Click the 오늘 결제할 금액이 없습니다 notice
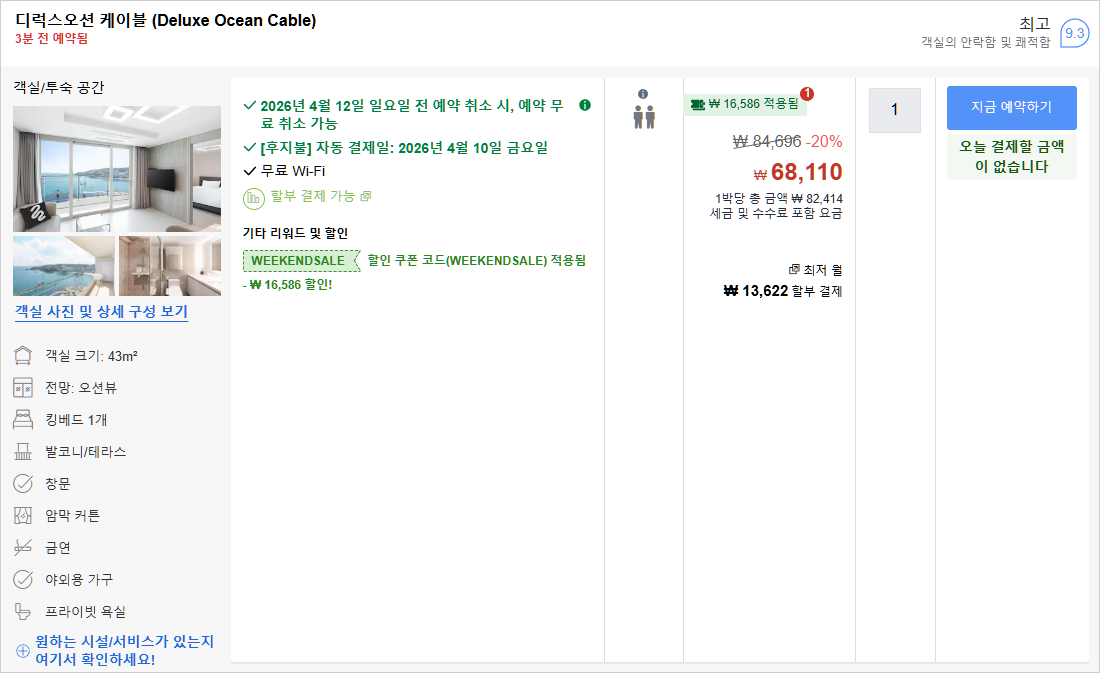This screenshot has width=1100, height=674. pyautogui.click(x=1012, y=156)
